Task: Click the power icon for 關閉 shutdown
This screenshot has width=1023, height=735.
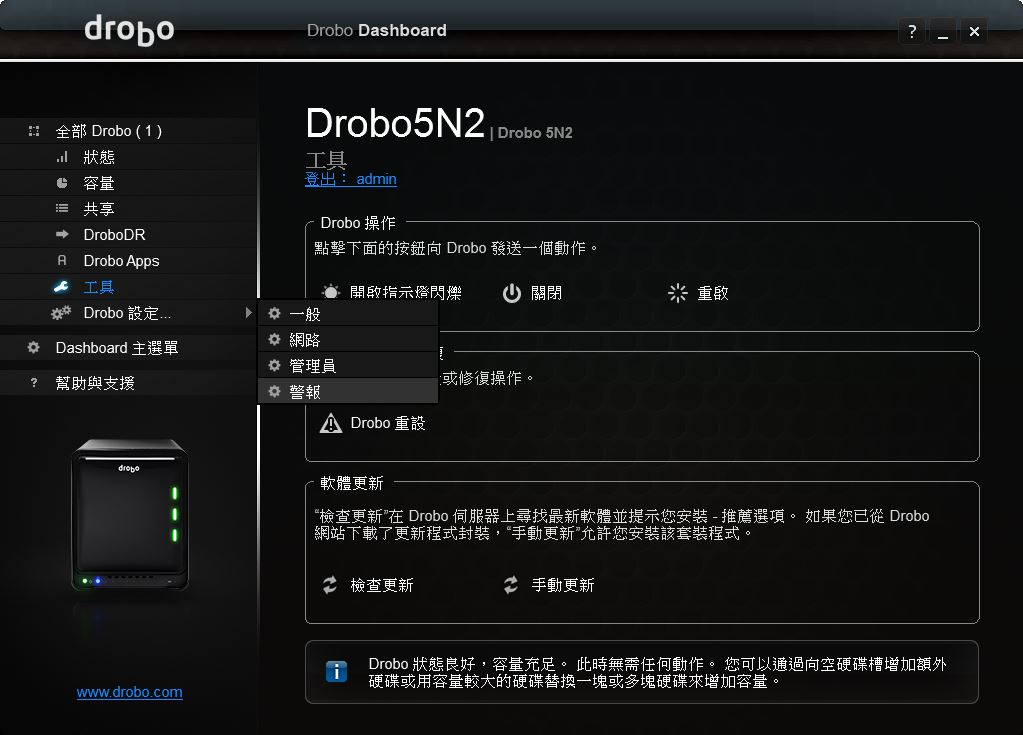Action: coord(512,293)
